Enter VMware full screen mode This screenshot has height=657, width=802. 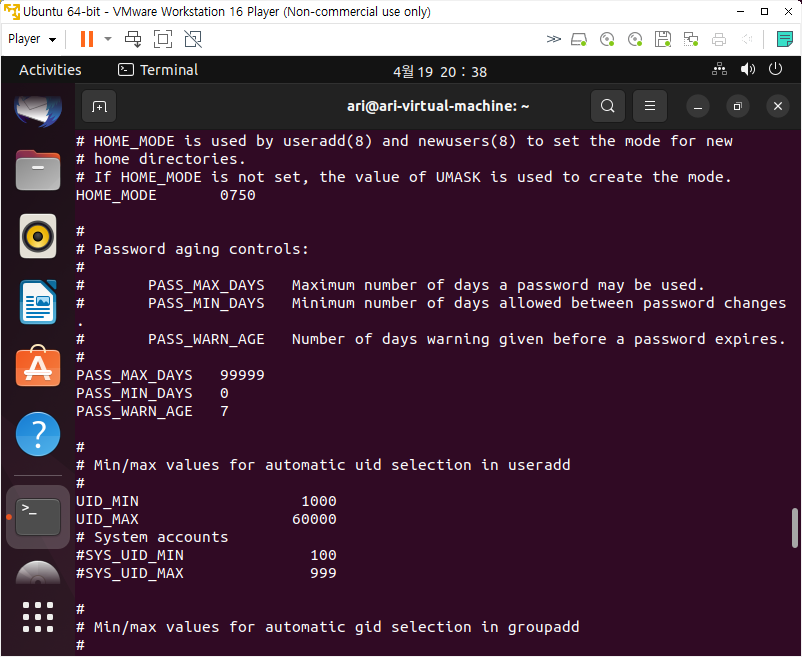(163, 39)
